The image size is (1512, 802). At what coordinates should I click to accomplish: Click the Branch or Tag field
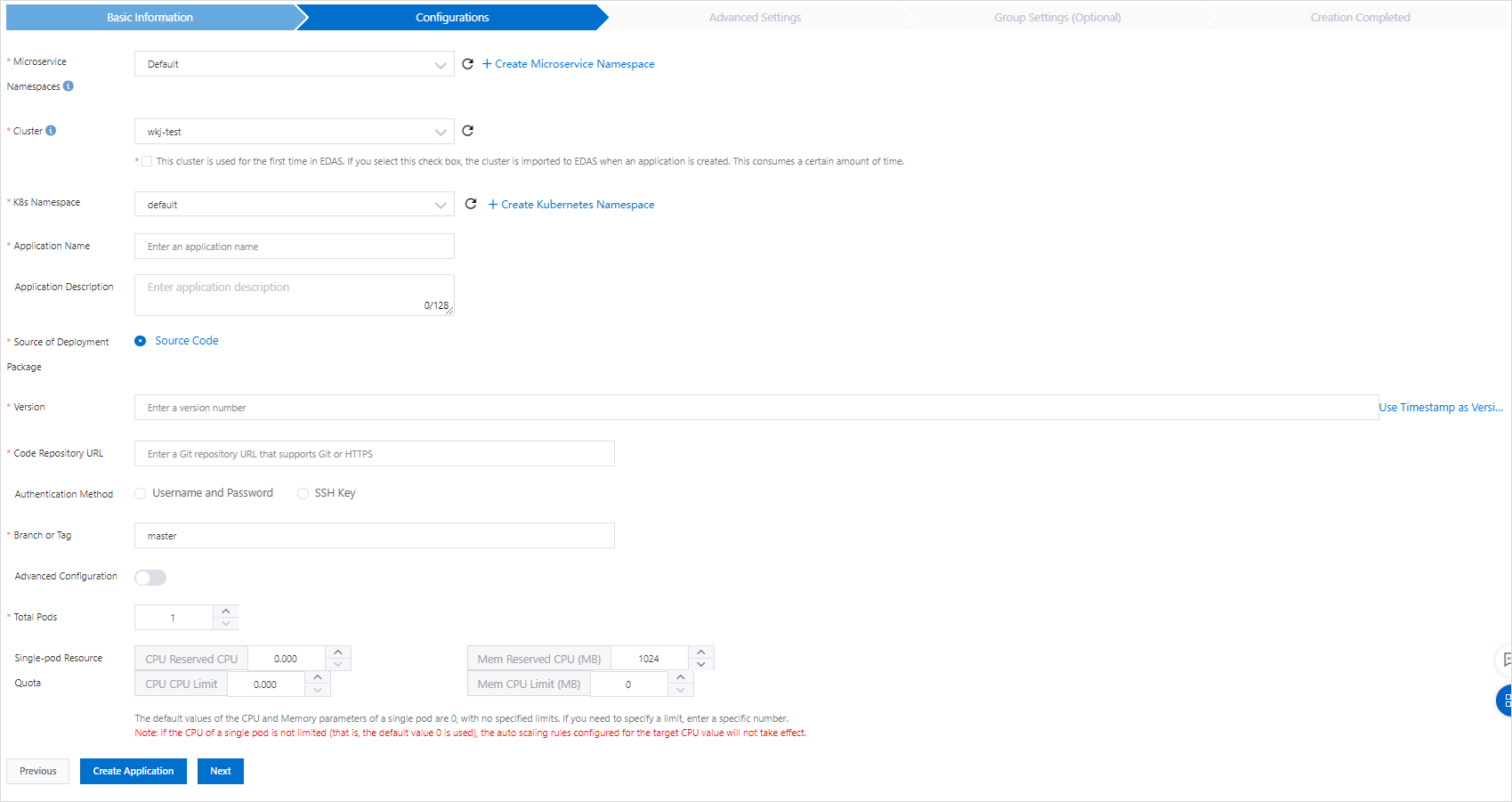[375, 536]
